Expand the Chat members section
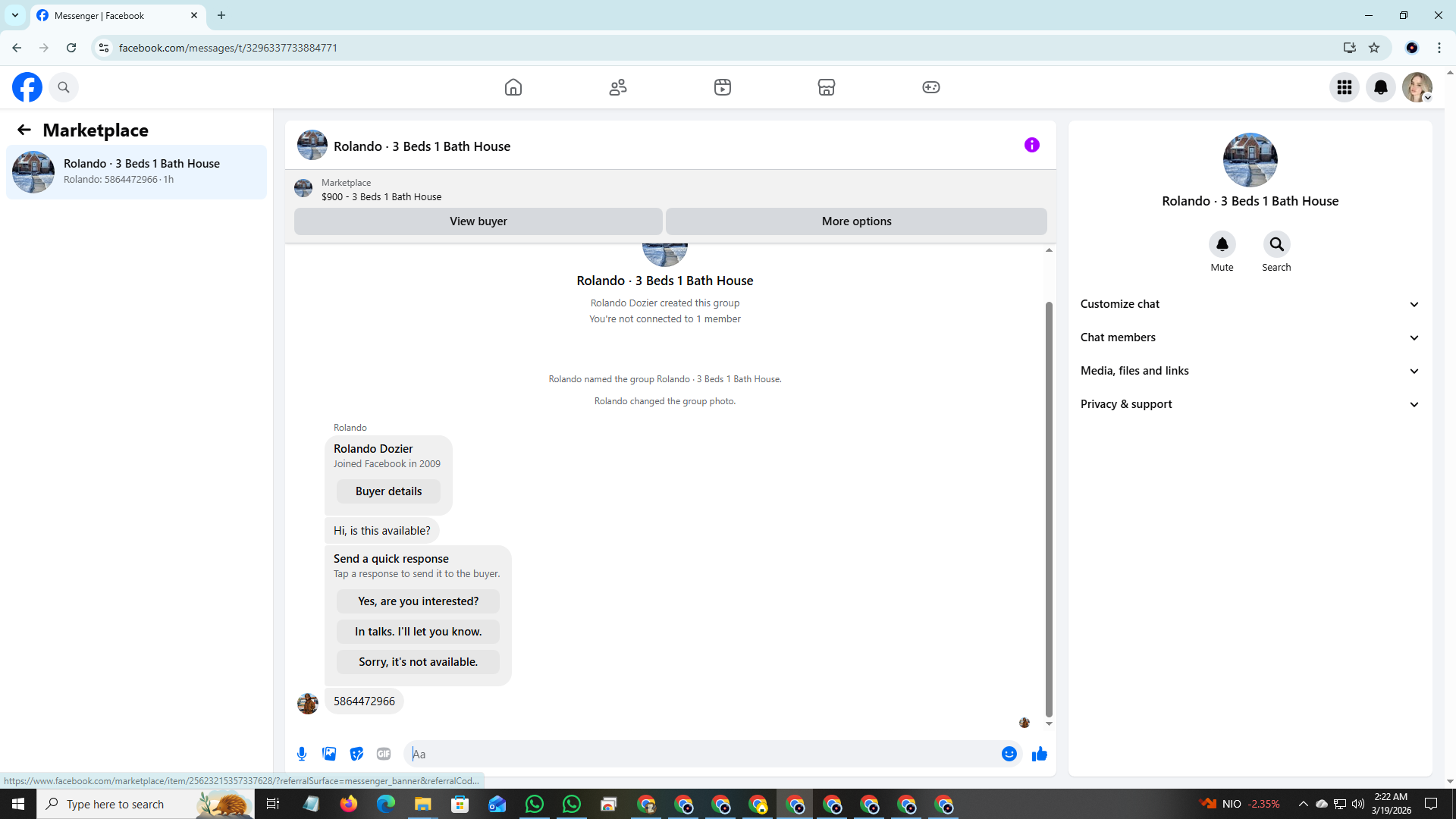 pos(1250,337)
